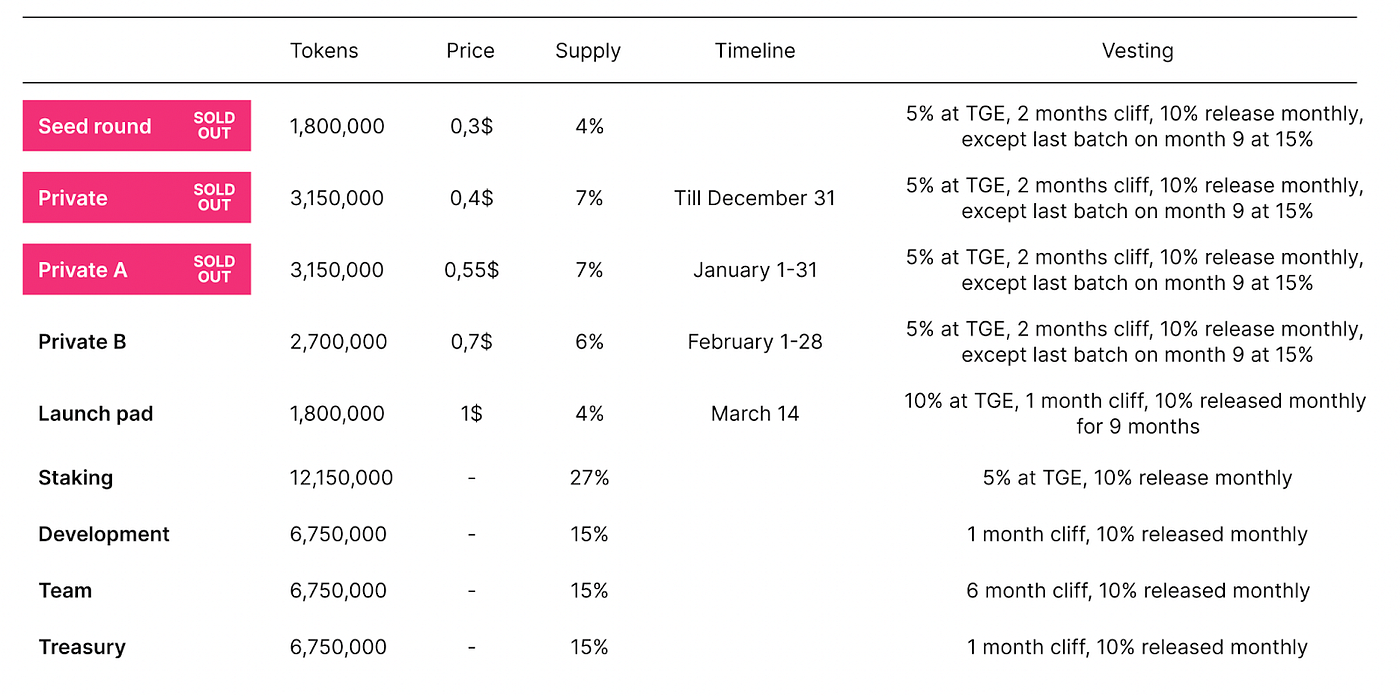Select the Treasury row label
Viewport: 1400px width, 696px height.
click(82, 647)
